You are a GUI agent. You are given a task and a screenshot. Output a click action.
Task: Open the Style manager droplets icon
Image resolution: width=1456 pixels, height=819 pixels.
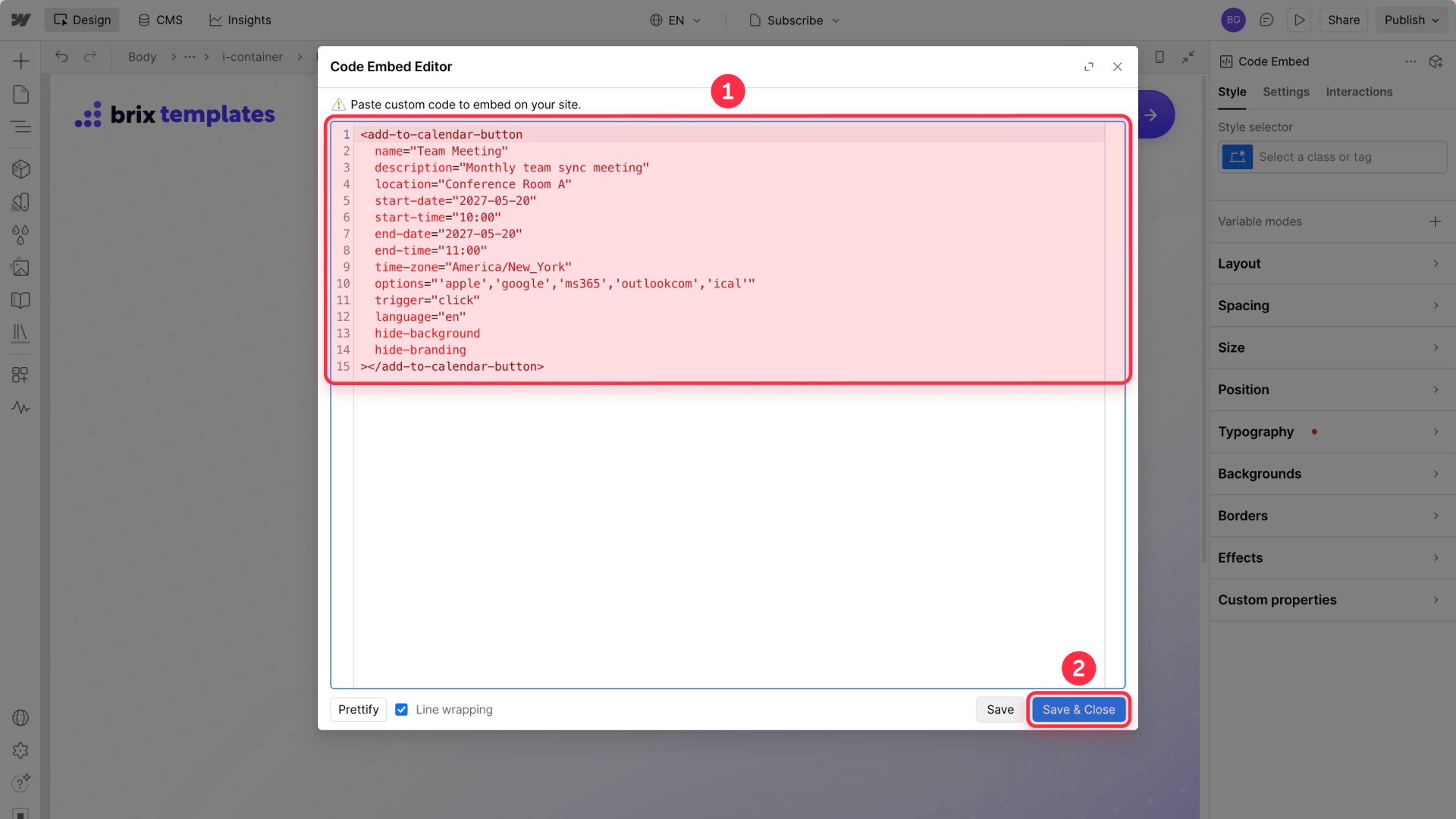20,235
